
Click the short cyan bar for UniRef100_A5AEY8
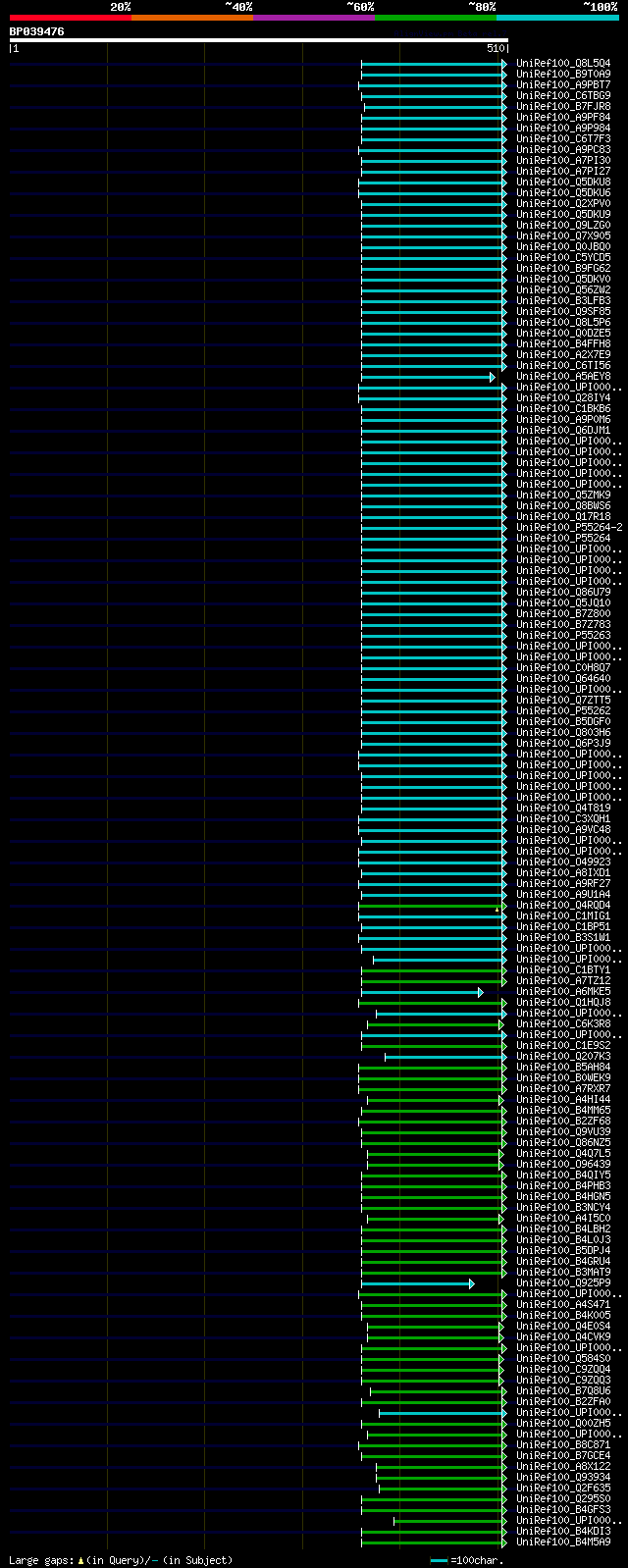pos(428,377)
